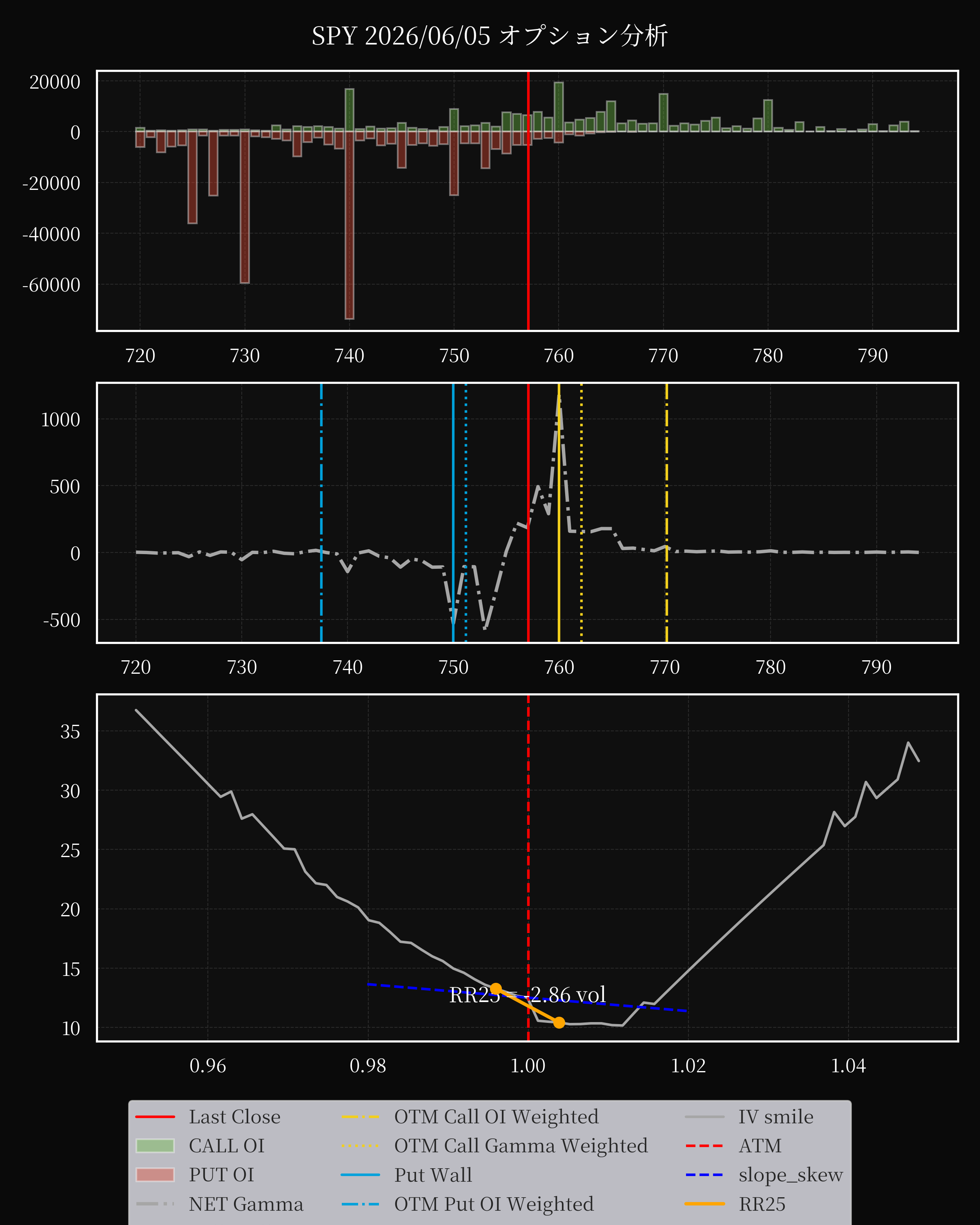Click the put OI bar at strike 730
This screenshot has width=980, height=1225.
[x=245, y=207]
